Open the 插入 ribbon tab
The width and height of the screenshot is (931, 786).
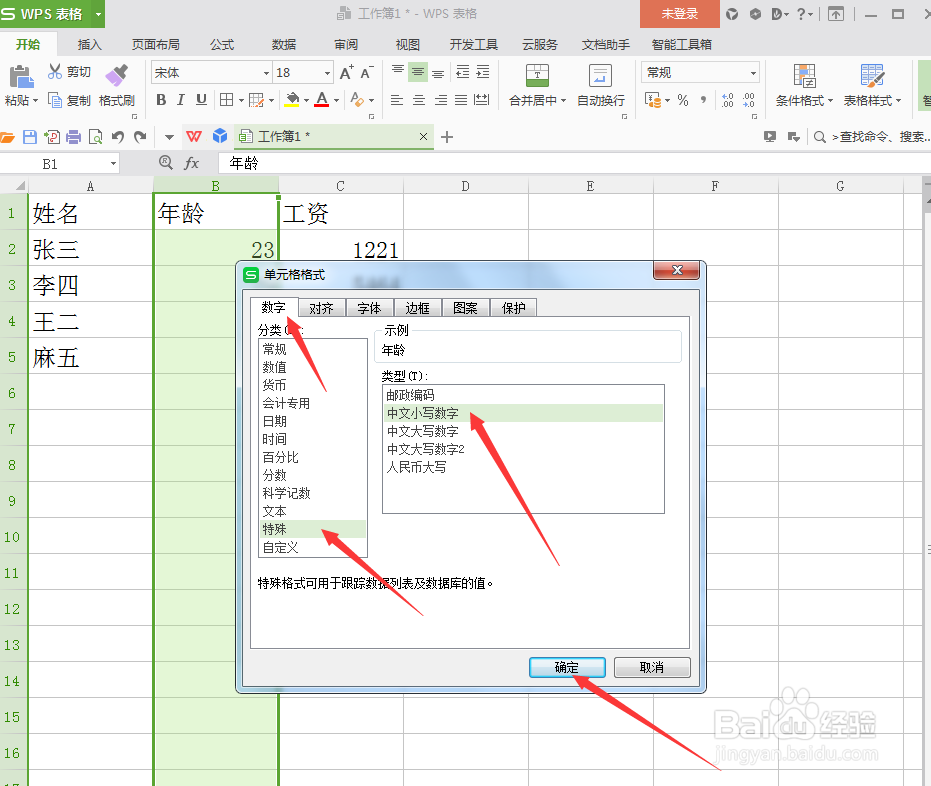pyautogui.click(x=88, y=44)
